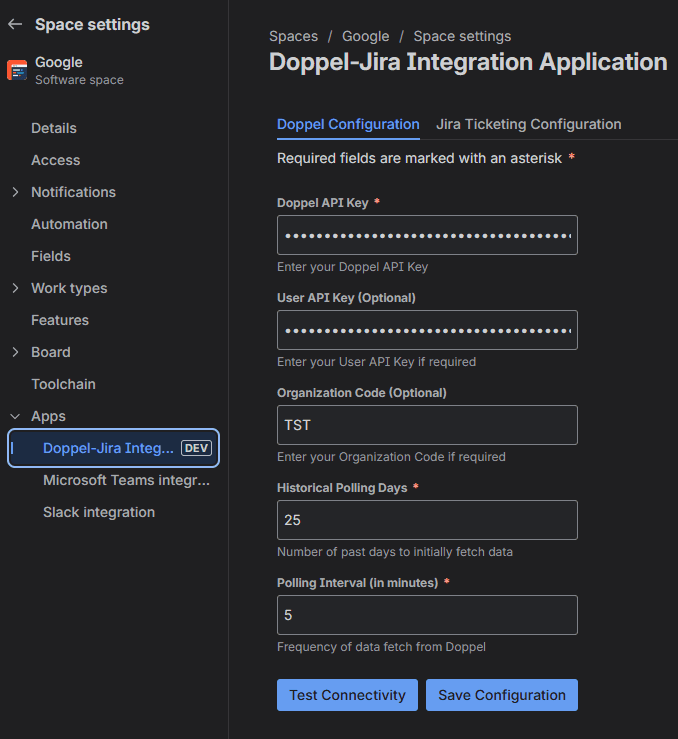Switch to the Doppel Configuration tab
Image resolution: width=678 pixels, height=739 pixels.
(x=348, y=124)
